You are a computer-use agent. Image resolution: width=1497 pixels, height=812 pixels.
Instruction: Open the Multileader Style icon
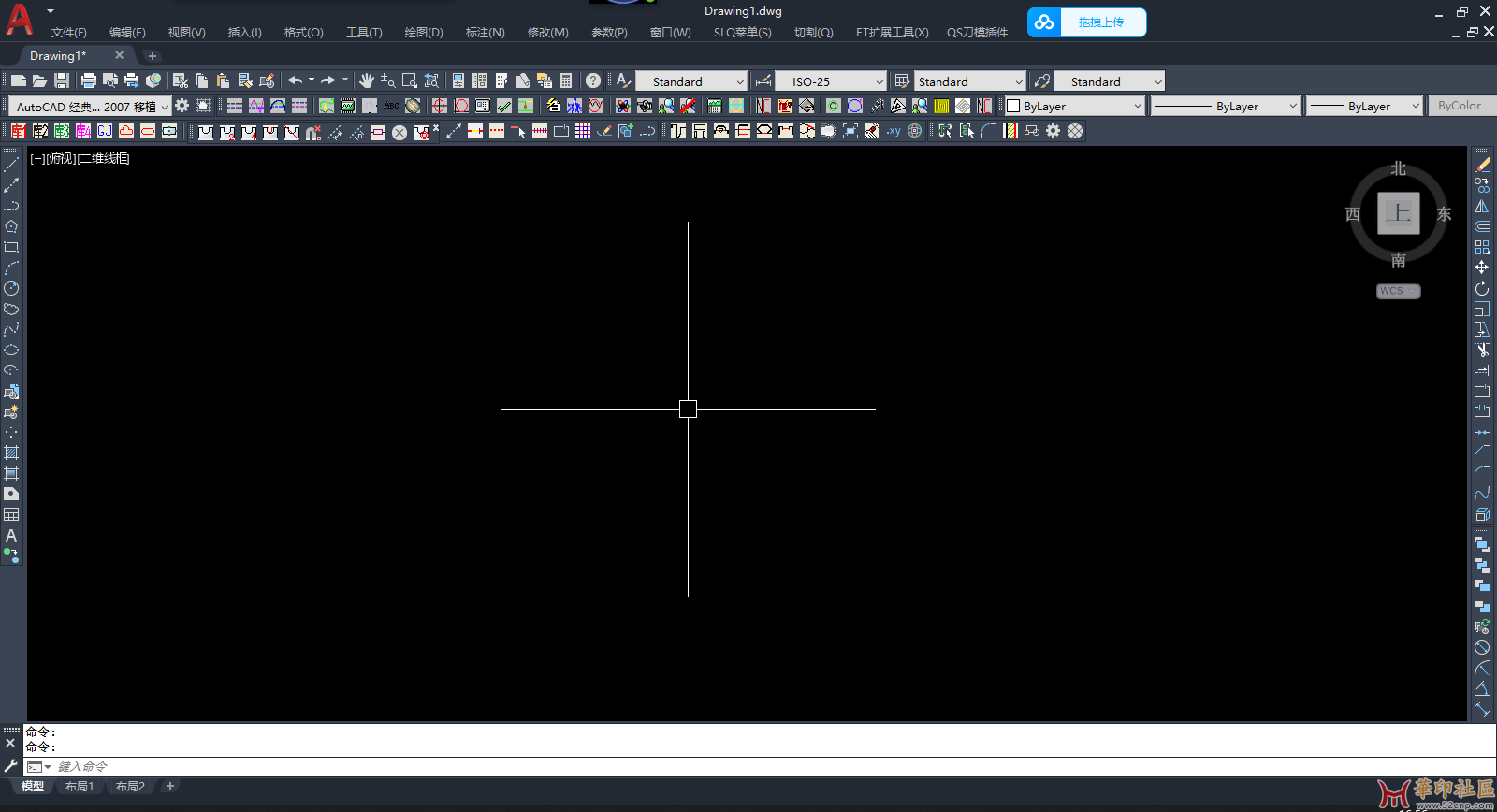click(x=1042, y=81)
